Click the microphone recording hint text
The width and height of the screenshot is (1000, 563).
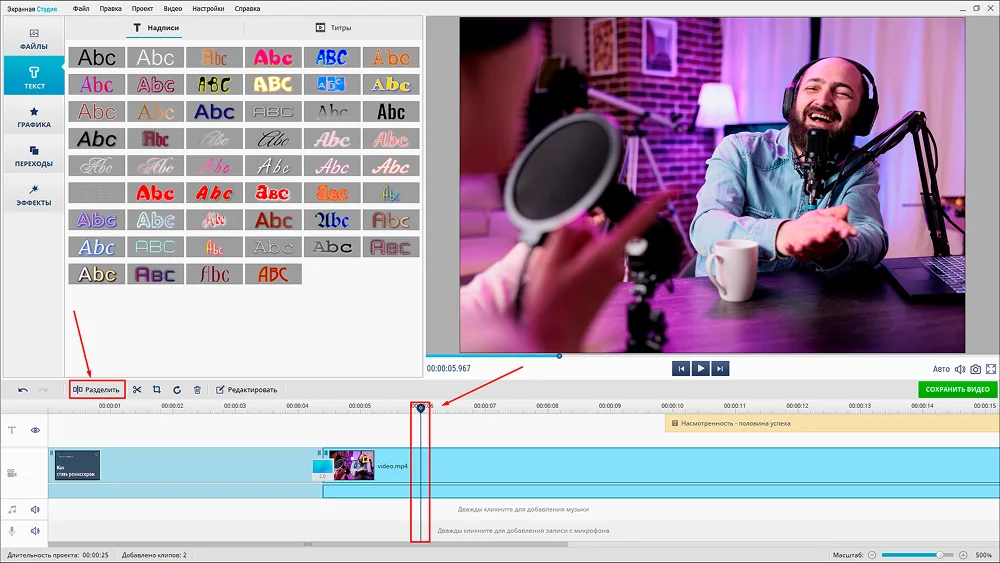coord(523,530)
